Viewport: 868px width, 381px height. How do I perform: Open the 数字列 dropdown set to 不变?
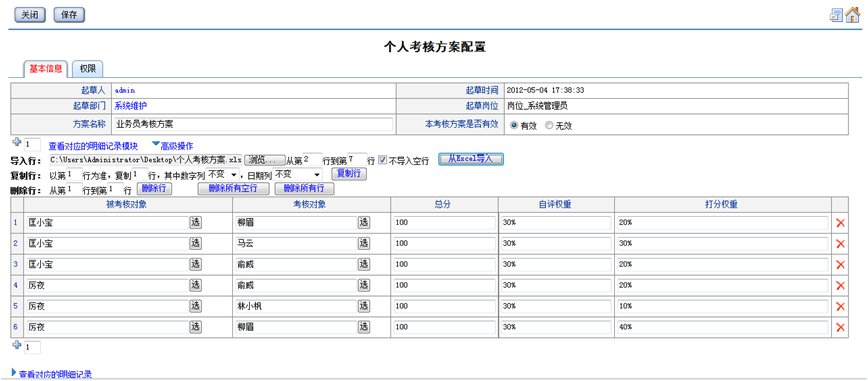tap(222, 174)
